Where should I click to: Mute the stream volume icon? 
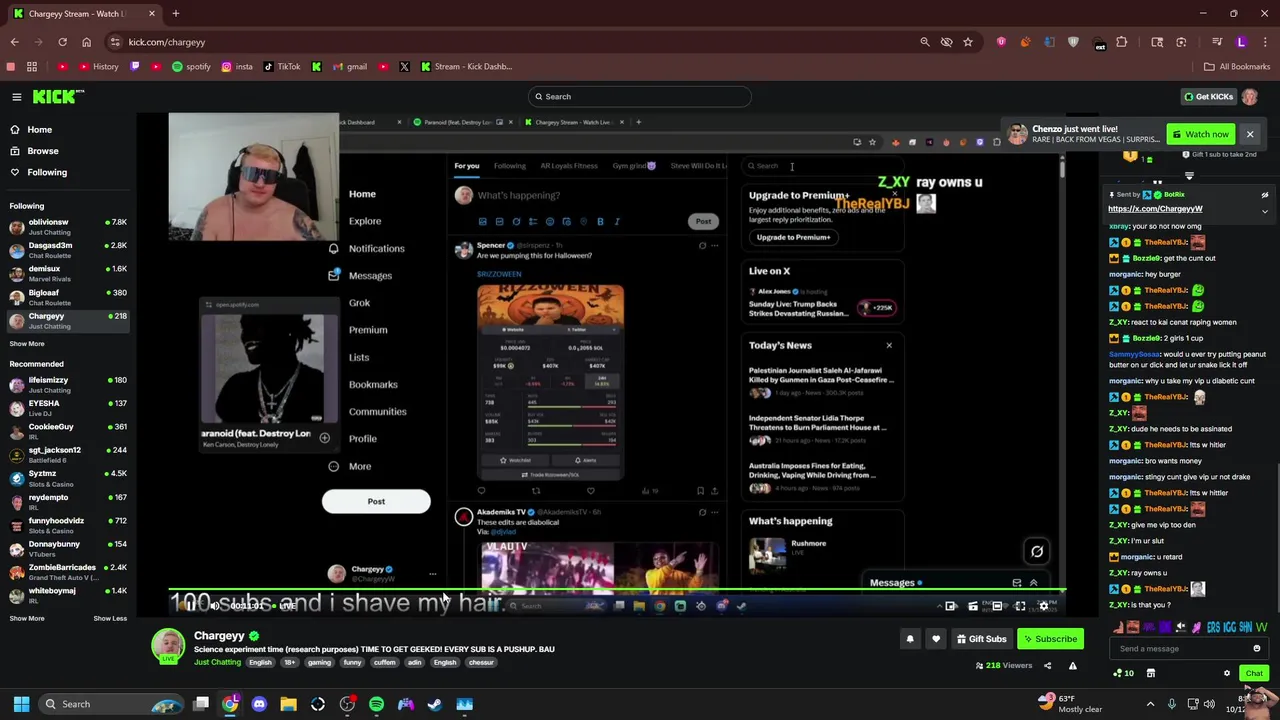[215, 606]
